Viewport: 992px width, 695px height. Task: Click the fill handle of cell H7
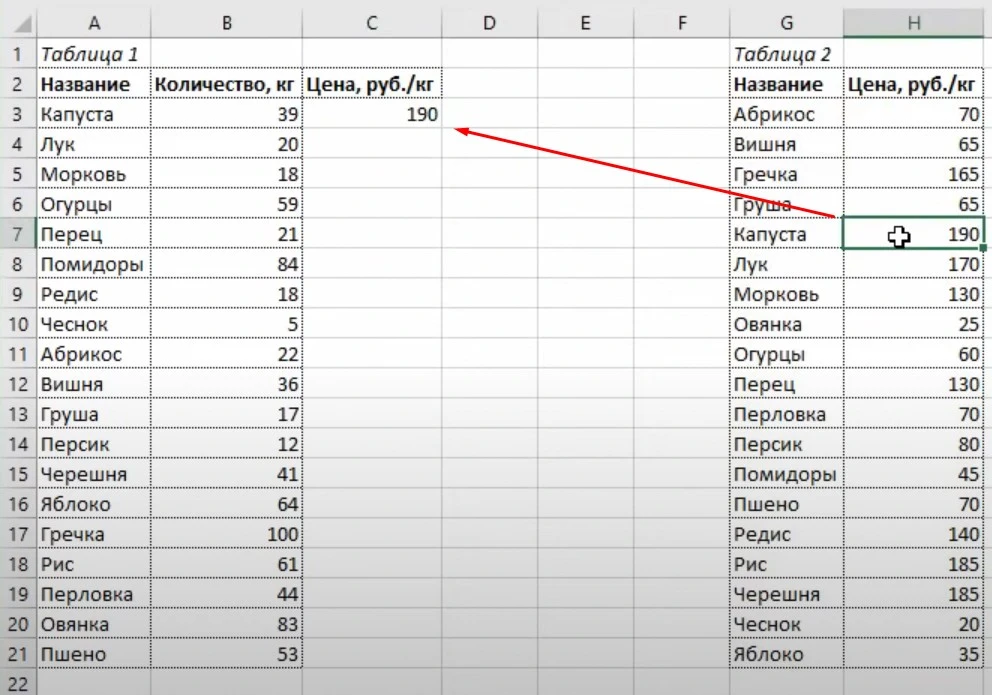985,248
